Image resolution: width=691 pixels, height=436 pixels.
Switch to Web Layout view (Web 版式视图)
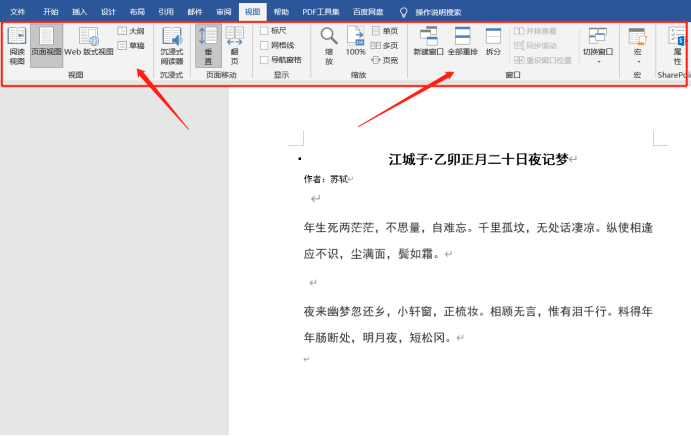coord(89,42)
